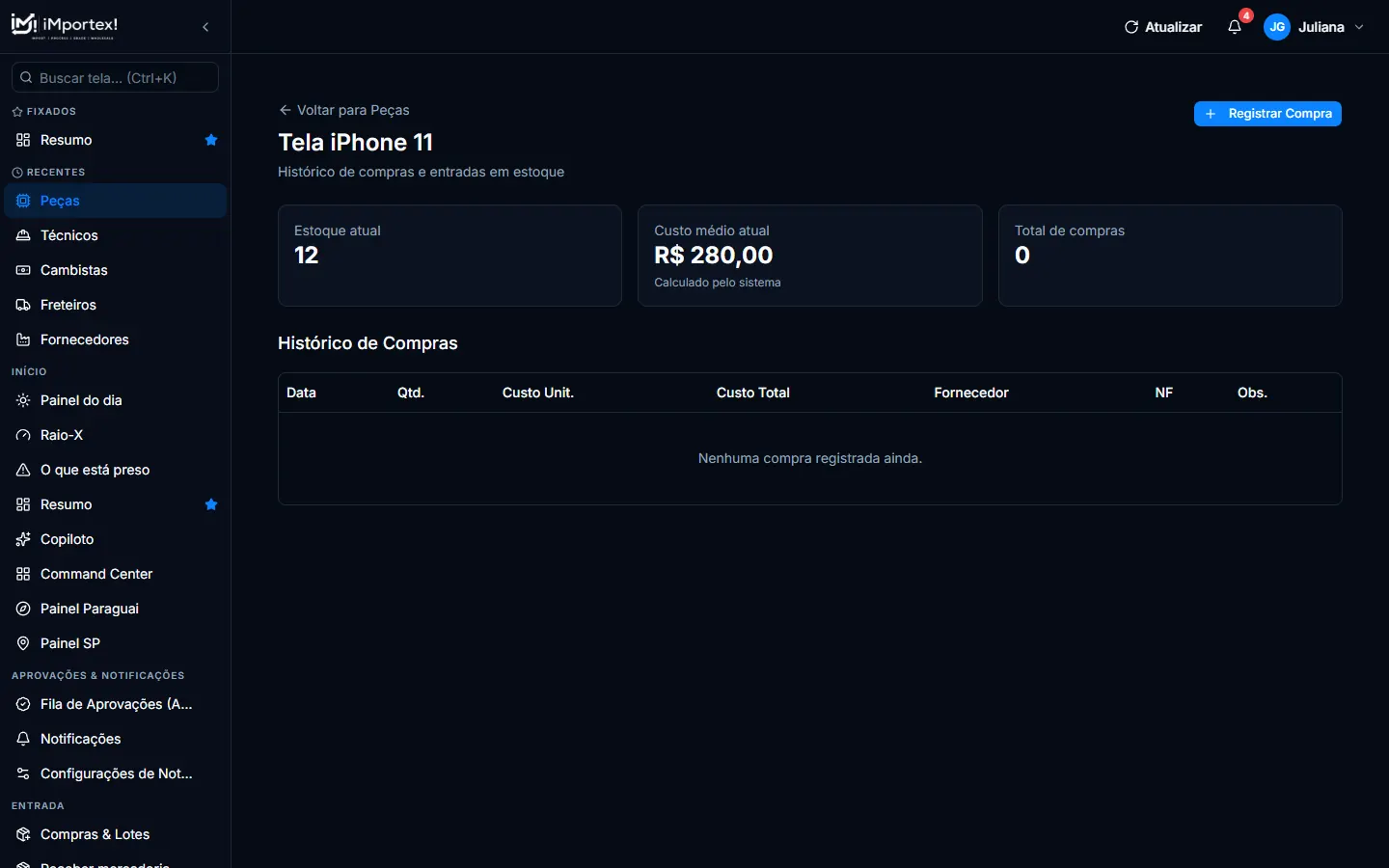The image size is (1389, 868).
Task: Open Fila de Aprovações check icon
Action: [x=23, y=704]
